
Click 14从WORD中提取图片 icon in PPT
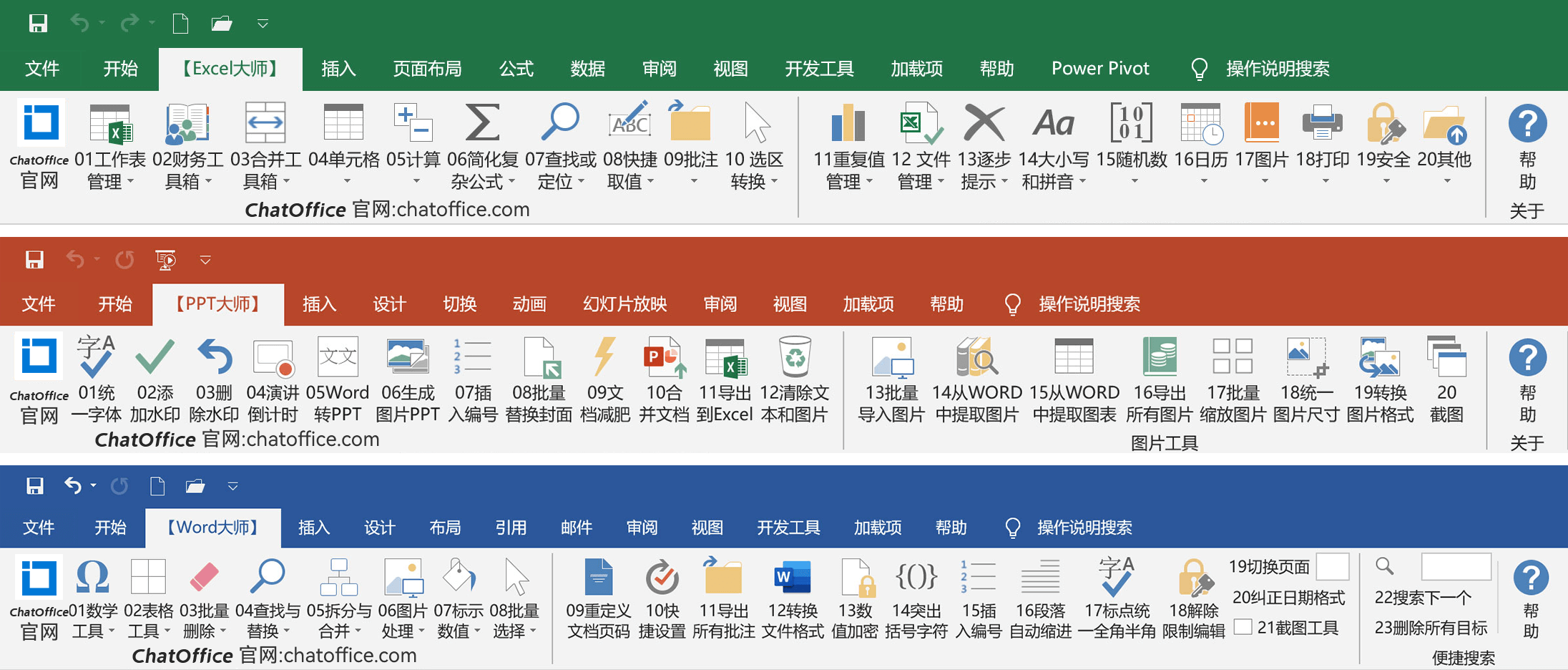[x=977, y=356]
